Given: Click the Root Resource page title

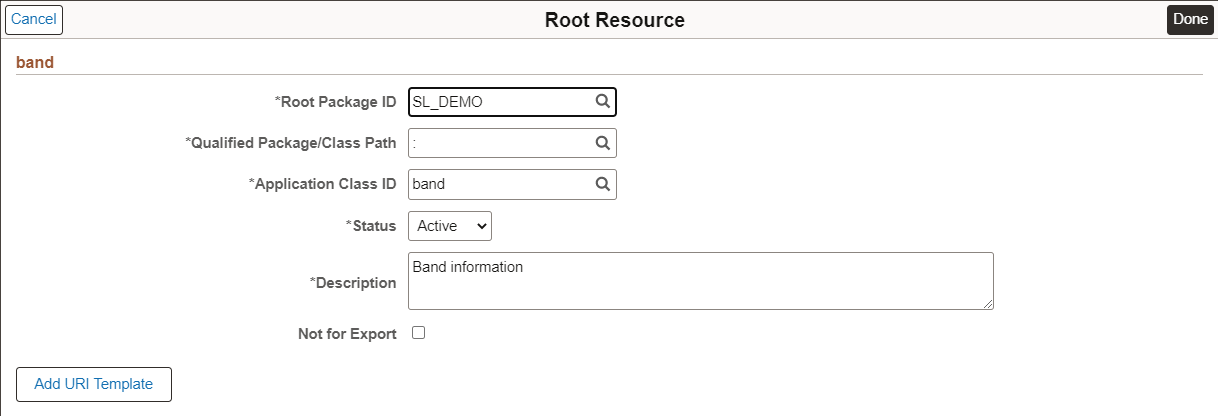Looking at the screenshot, I should pyautogui.click(x=614, y=20).
